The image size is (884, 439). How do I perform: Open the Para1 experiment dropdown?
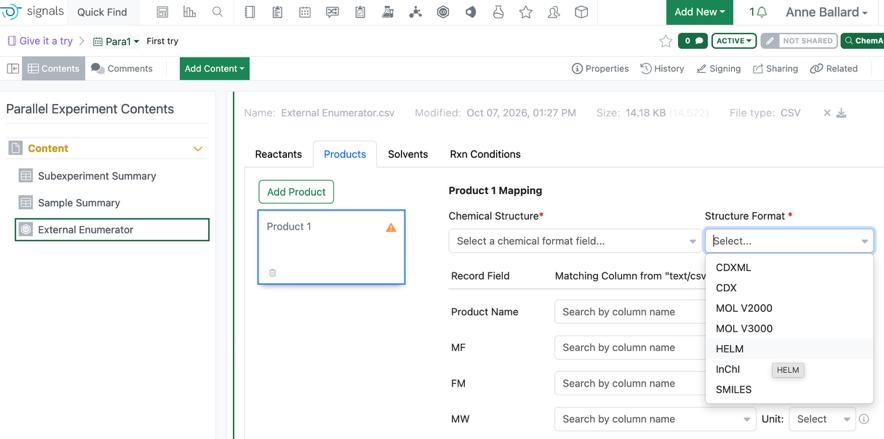tap(116, 41)
